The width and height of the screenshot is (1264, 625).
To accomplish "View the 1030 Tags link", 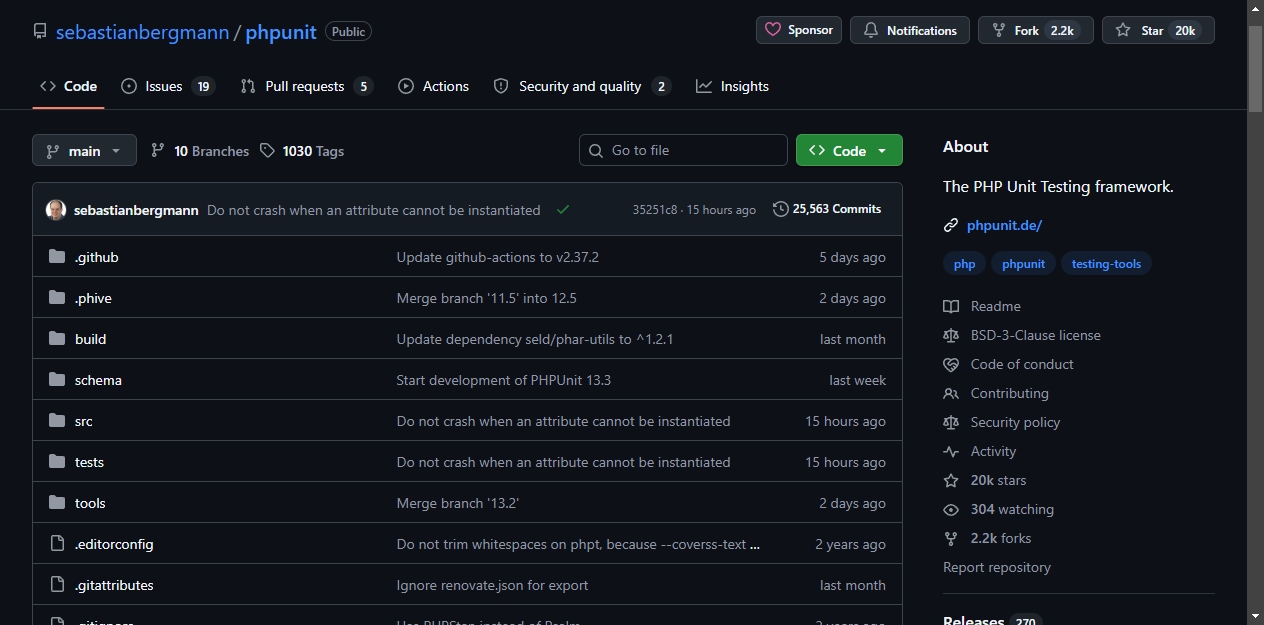I will point(302,151).
